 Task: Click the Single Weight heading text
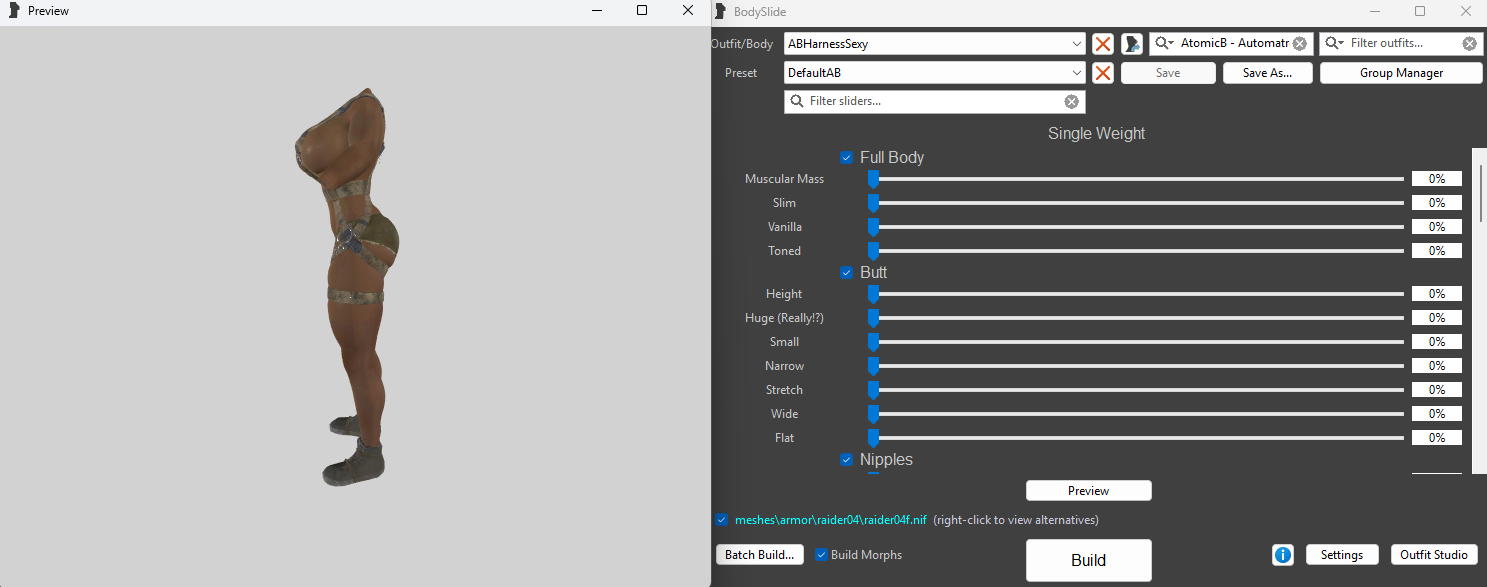pyautogui.click(x=1096, y=133)
